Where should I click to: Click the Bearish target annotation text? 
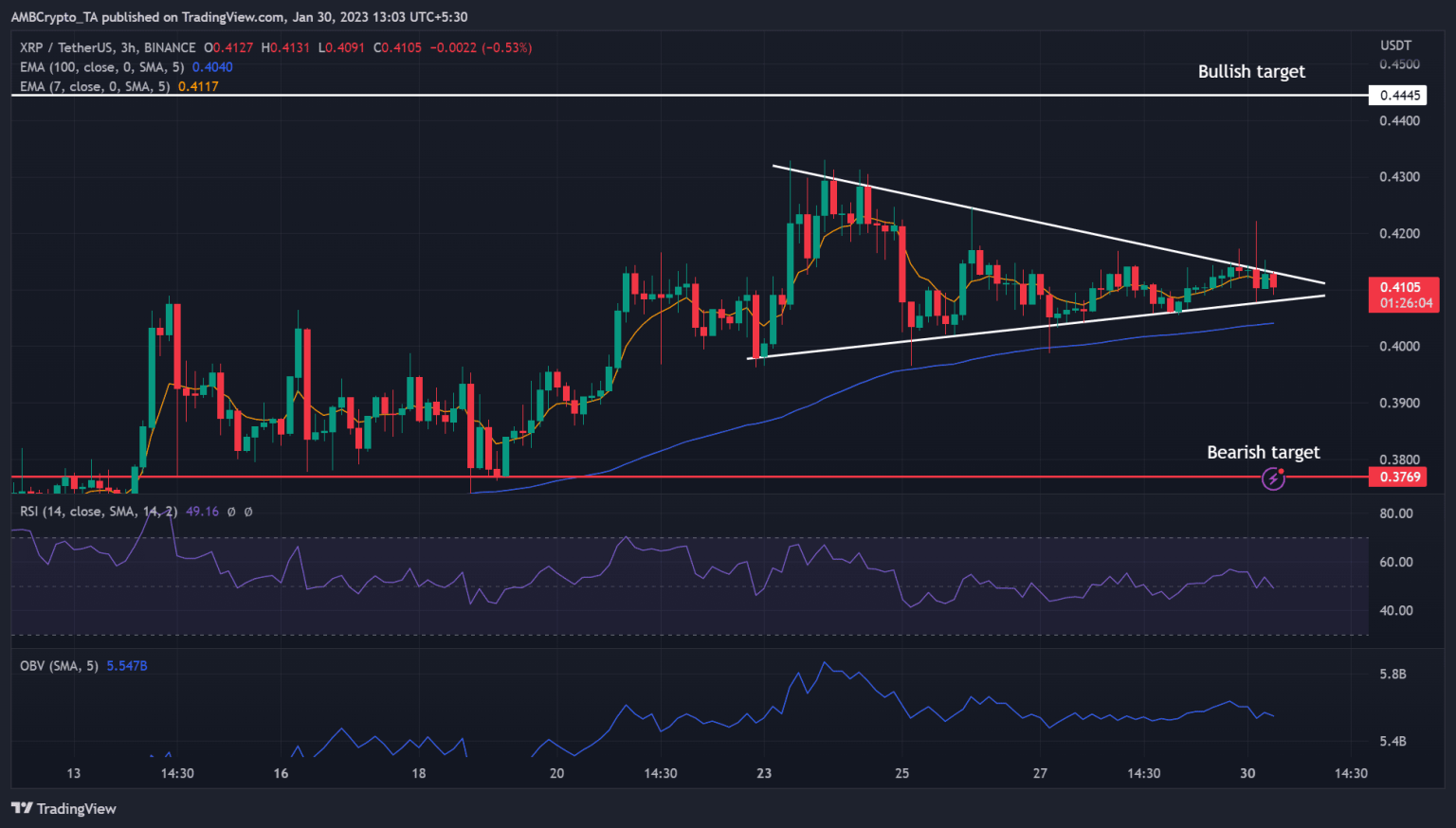[x=1263, y=452]
